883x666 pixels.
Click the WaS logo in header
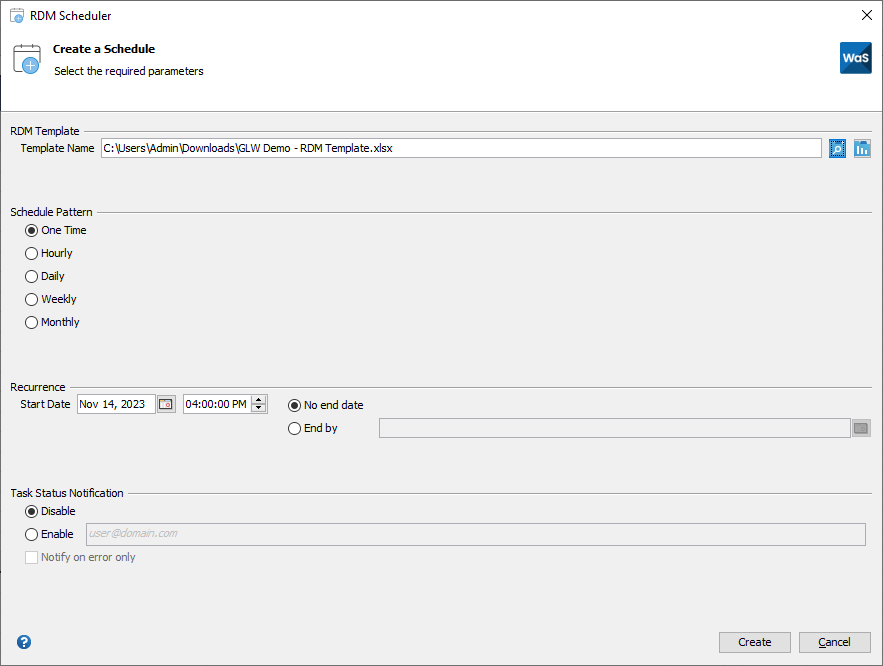pyautogui.click(x=855, y=58)
